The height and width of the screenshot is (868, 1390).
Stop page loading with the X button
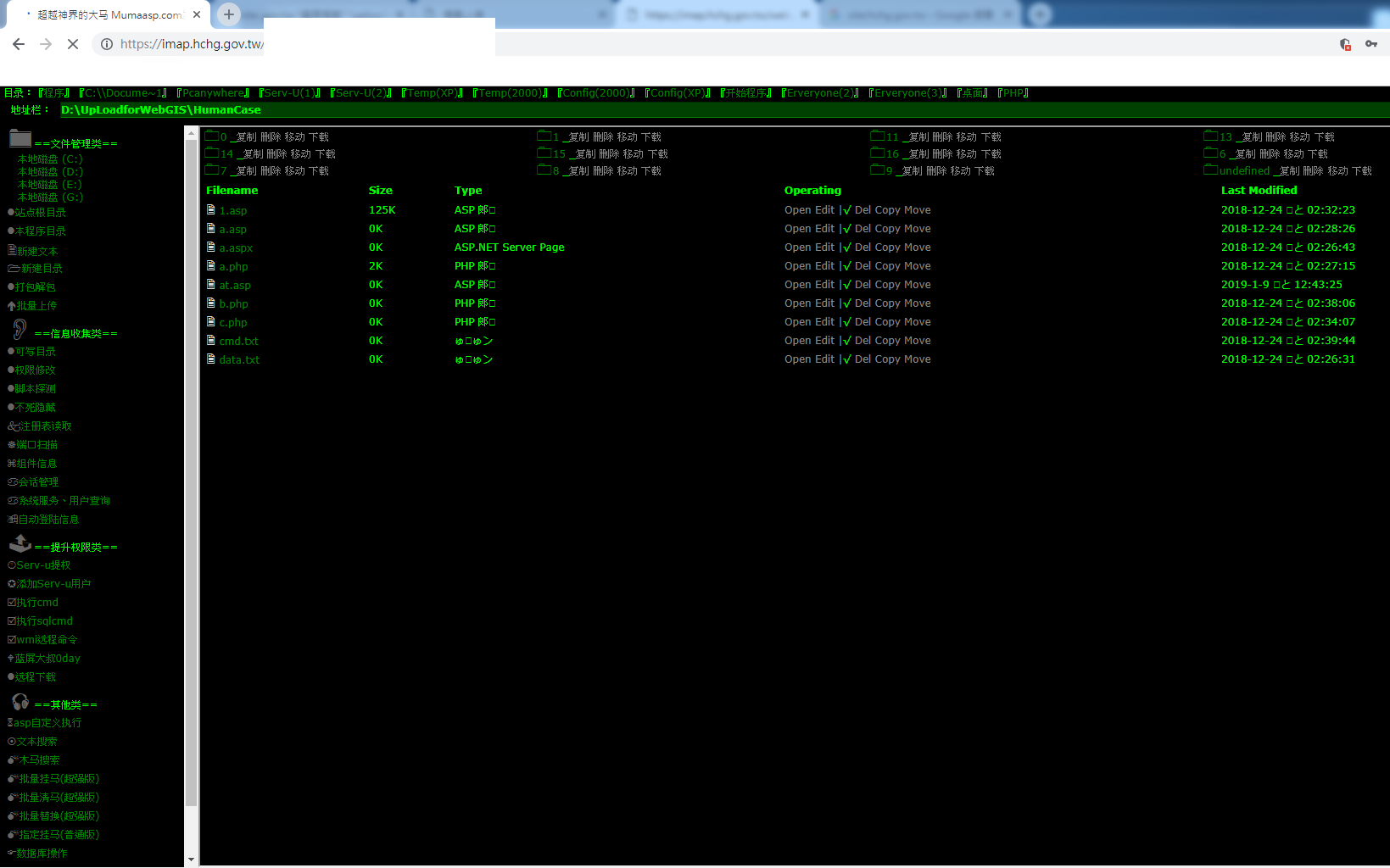(73, 44)
